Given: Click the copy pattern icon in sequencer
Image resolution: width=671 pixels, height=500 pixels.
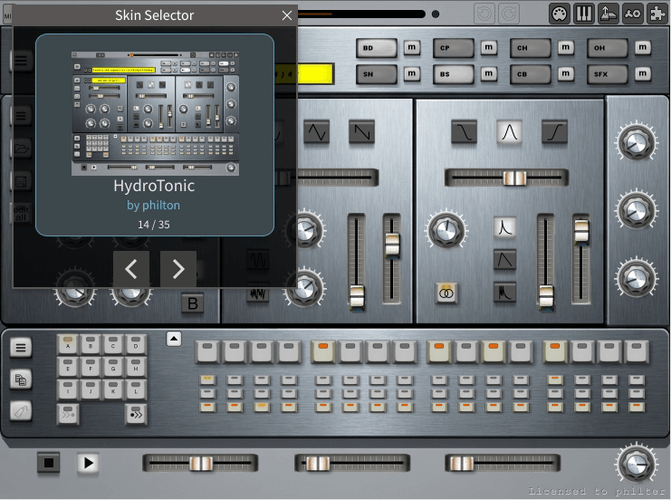Looking at the screenshot, I should (21, 379).
